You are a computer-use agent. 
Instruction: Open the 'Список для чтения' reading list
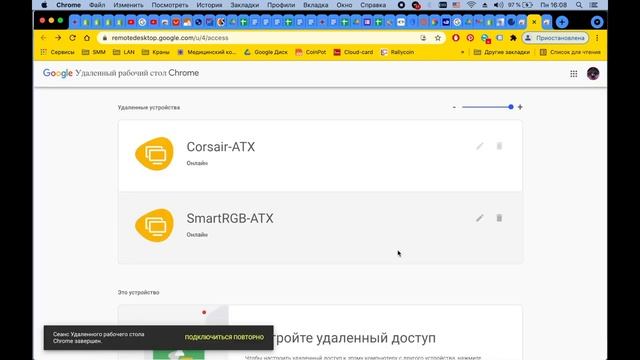pos(570,52)
